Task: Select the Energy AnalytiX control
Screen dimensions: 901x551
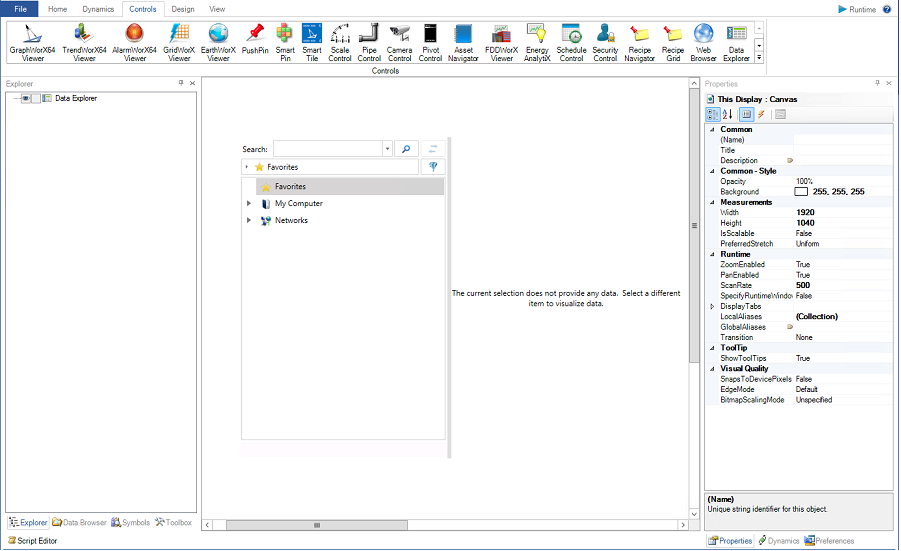Action: click(x=537, y=42)
